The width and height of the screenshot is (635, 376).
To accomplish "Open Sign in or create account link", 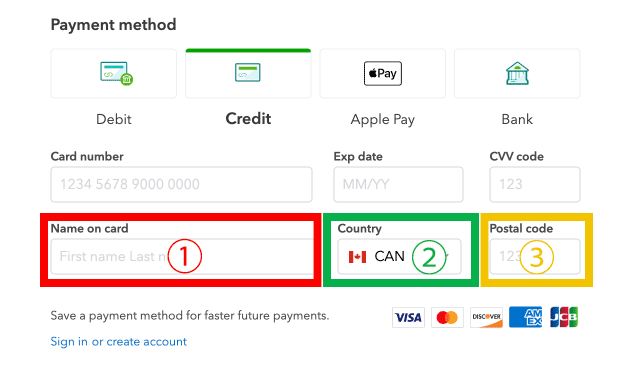I will pos(119,342).
